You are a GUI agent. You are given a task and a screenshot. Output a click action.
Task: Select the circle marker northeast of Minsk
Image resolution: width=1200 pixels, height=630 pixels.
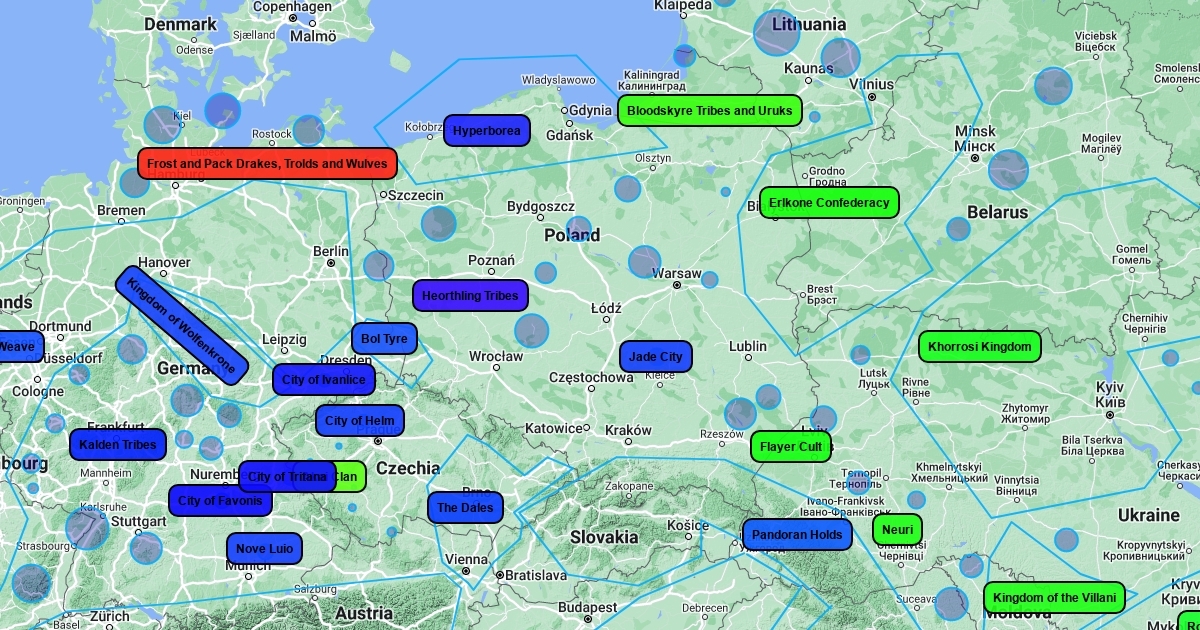click(x=1052, y=86)
